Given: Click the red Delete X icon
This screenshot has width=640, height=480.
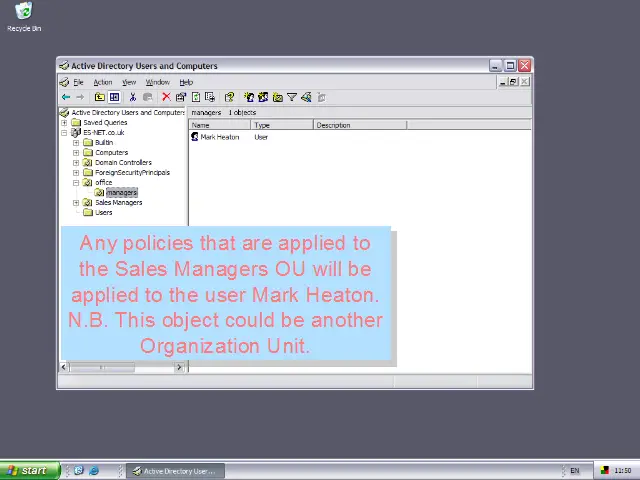Looking at the screenshot, I should [x=166, y=97].
